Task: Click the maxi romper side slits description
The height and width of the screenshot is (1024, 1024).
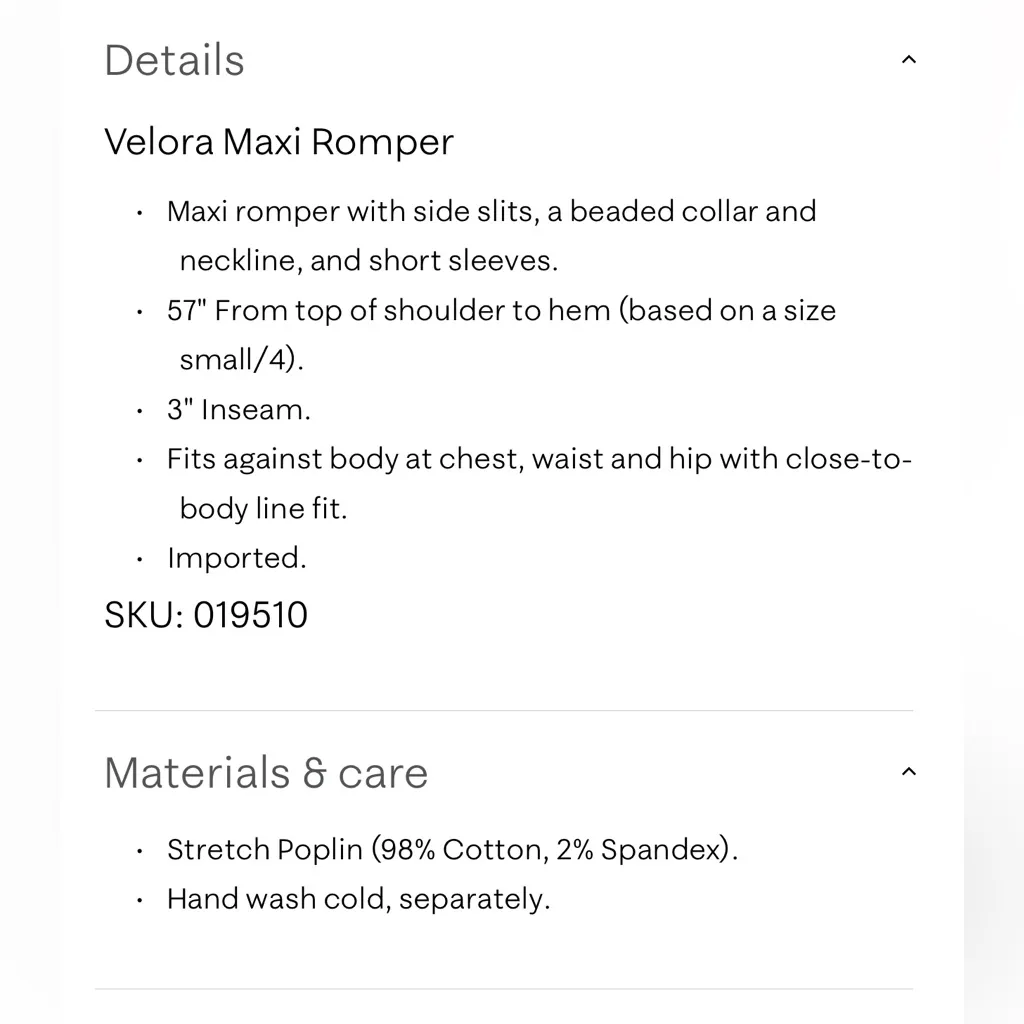Action: click(x=491, y=212)
